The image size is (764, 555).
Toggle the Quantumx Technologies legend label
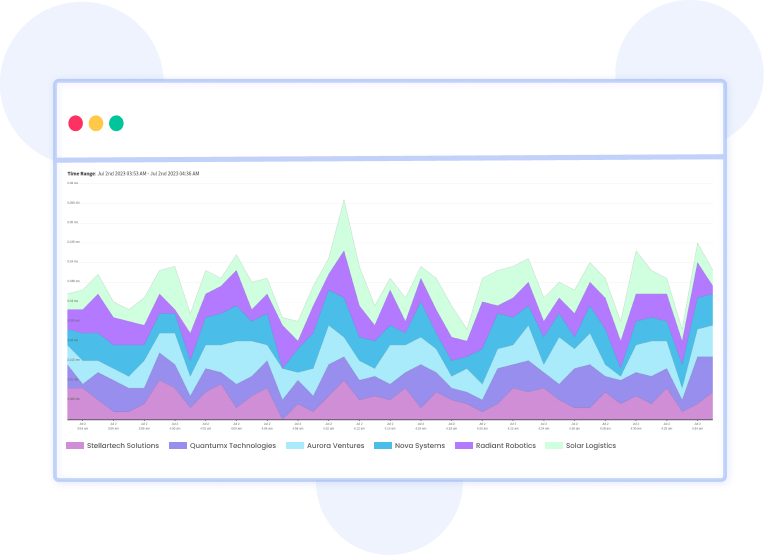pyautogui.click(x=232, y=445)
